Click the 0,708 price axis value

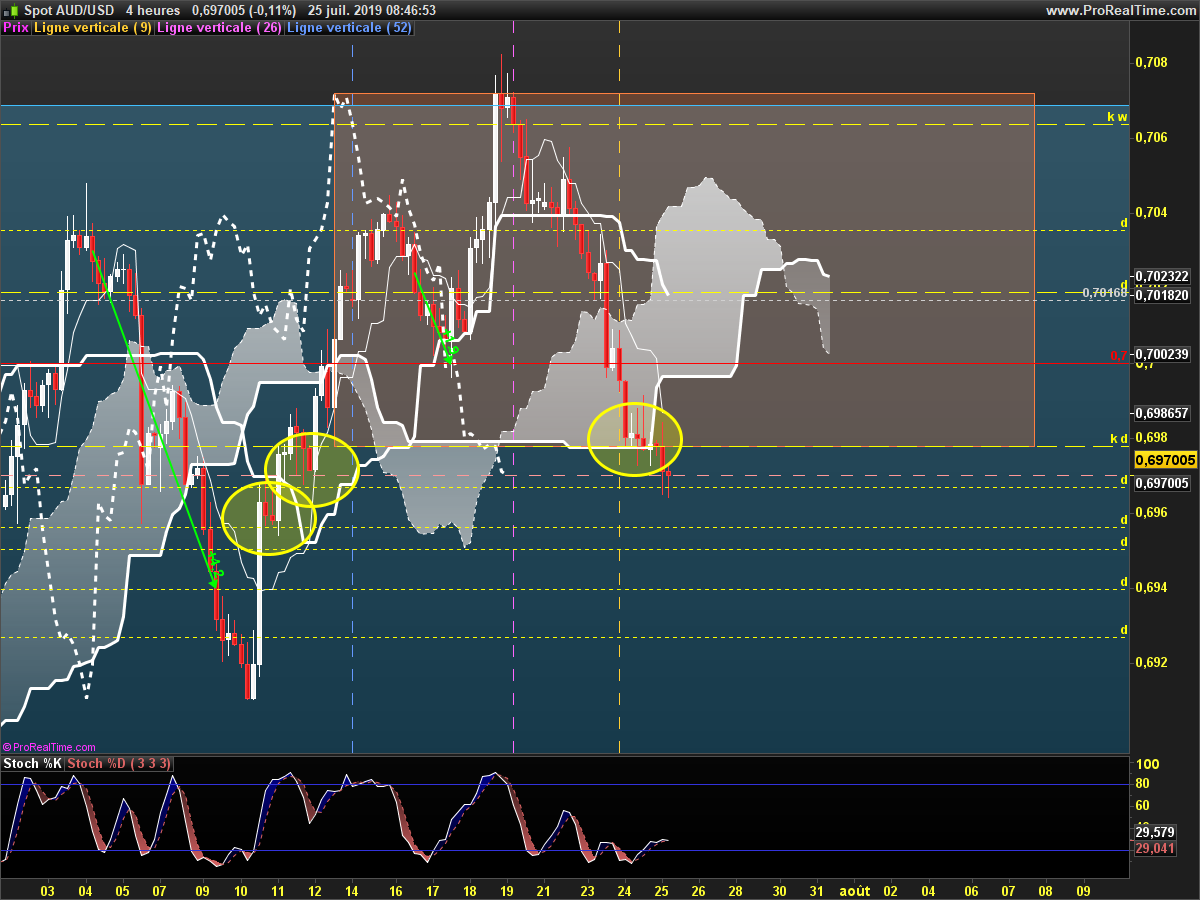1151,62
